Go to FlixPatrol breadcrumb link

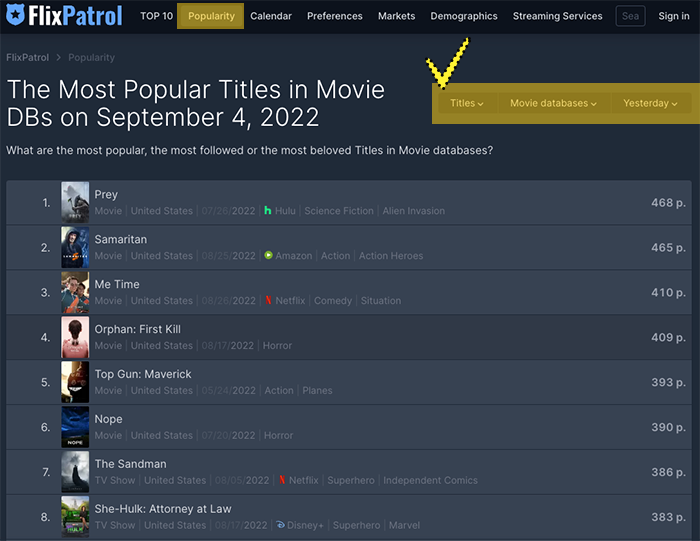27,58
